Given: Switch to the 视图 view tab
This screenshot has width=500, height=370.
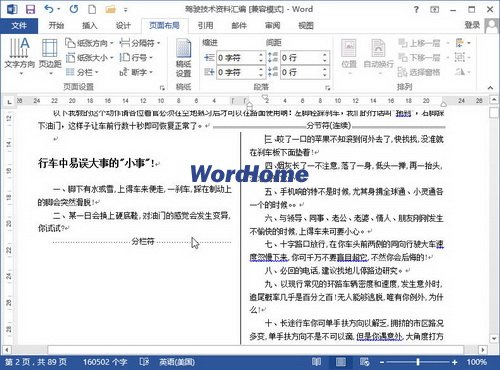Looking at the screenshot, I should [306, 26].
